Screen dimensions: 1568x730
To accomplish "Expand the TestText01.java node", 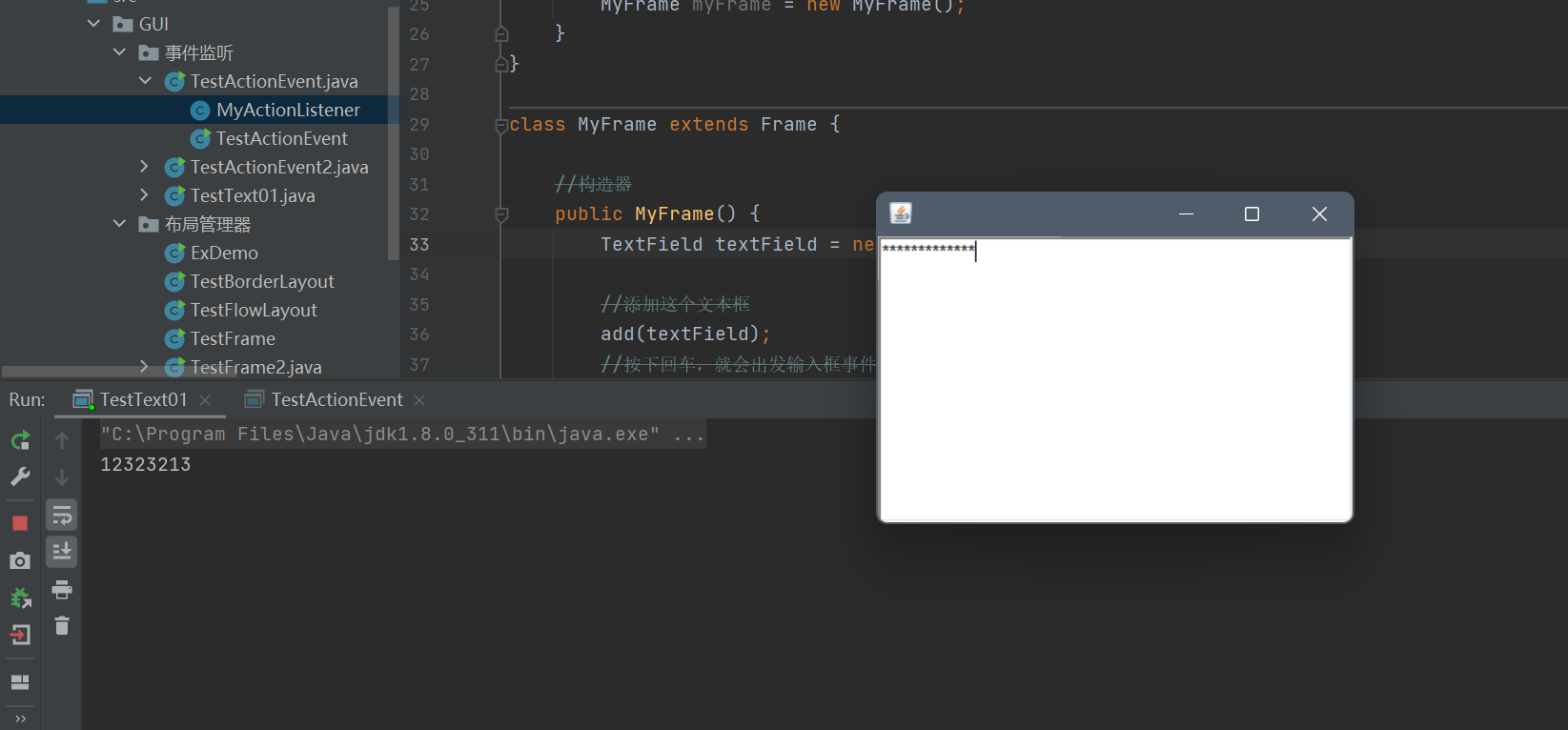I will click(x=145, y=194).
